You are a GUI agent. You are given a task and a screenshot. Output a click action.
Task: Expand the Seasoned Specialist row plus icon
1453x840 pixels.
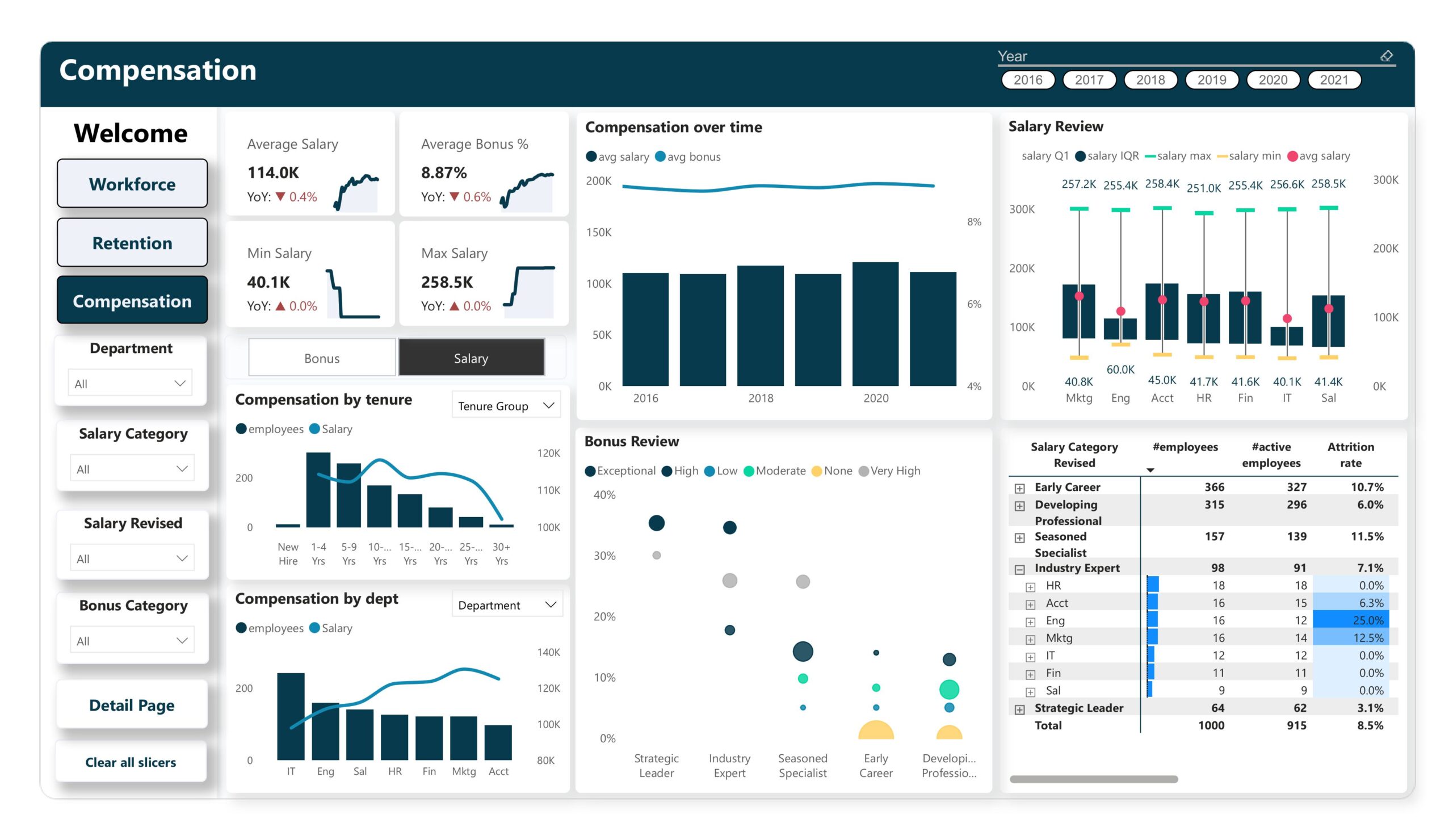[1019, 538]
